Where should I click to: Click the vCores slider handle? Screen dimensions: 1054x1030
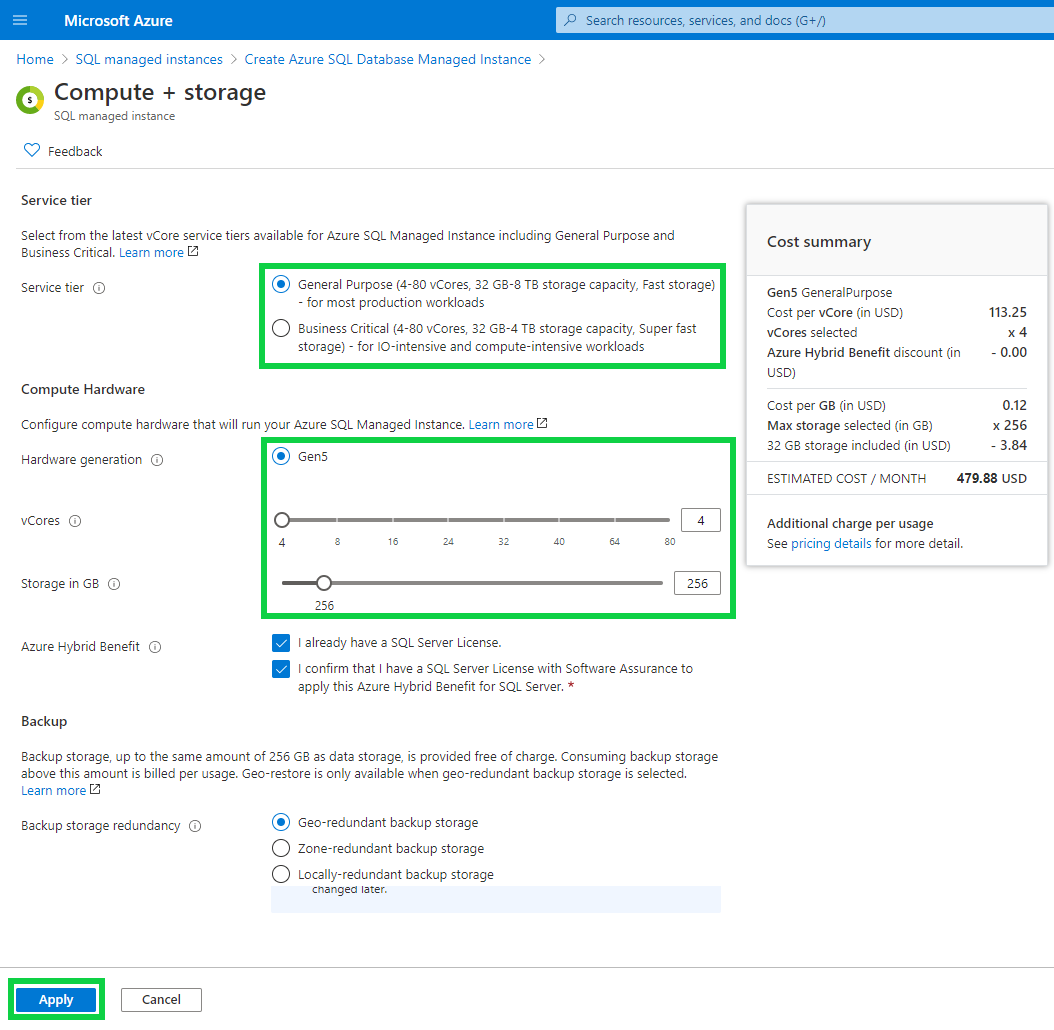282,520
